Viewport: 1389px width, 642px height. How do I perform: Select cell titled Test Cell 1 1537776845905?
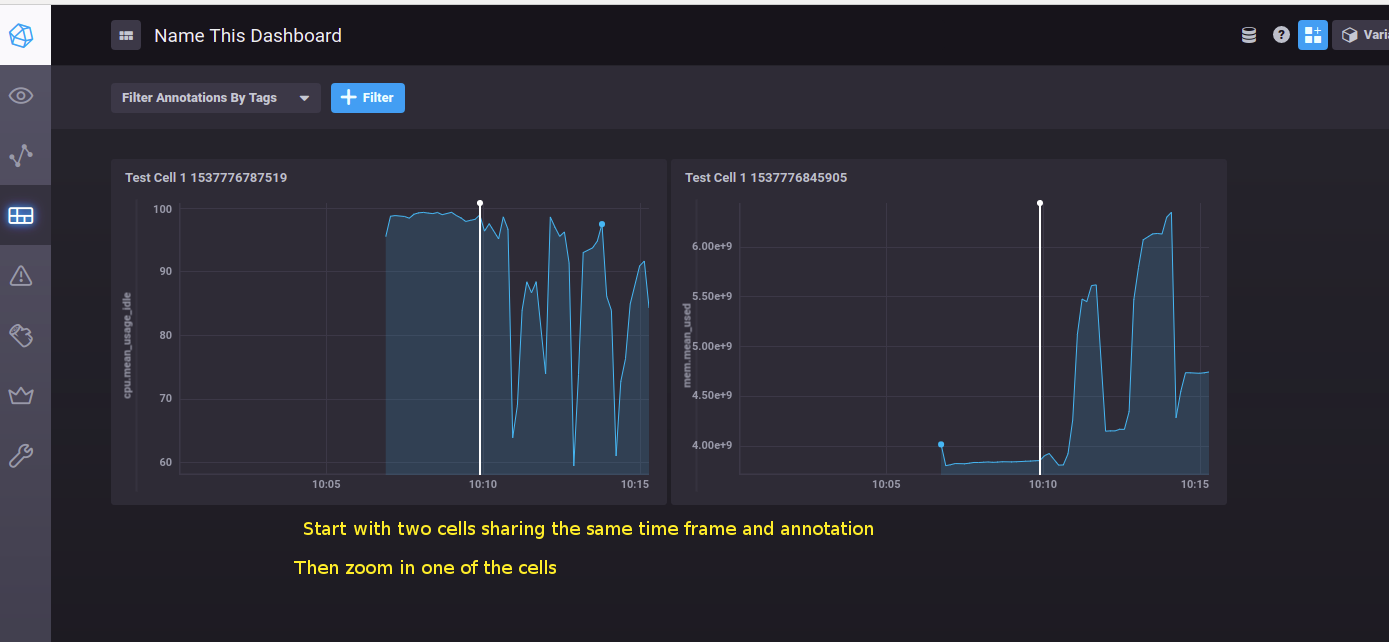(765, 177)
